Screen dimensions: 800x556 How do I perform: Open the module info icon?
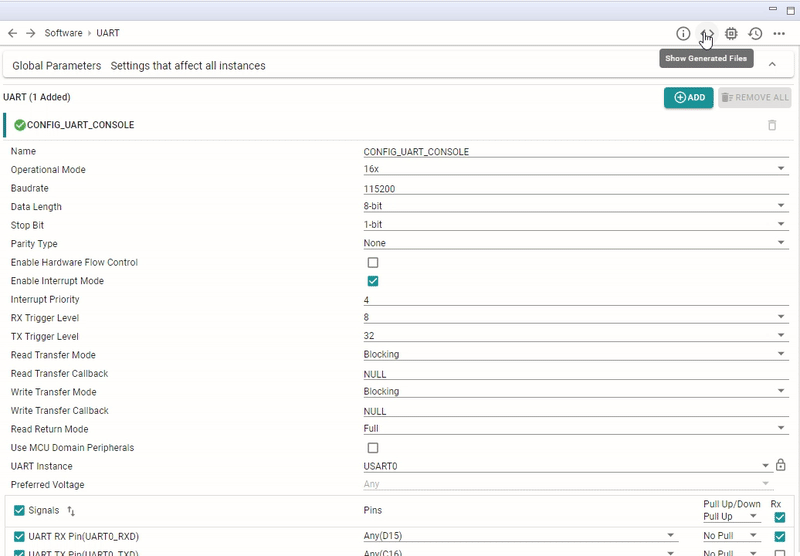[683, 33]
